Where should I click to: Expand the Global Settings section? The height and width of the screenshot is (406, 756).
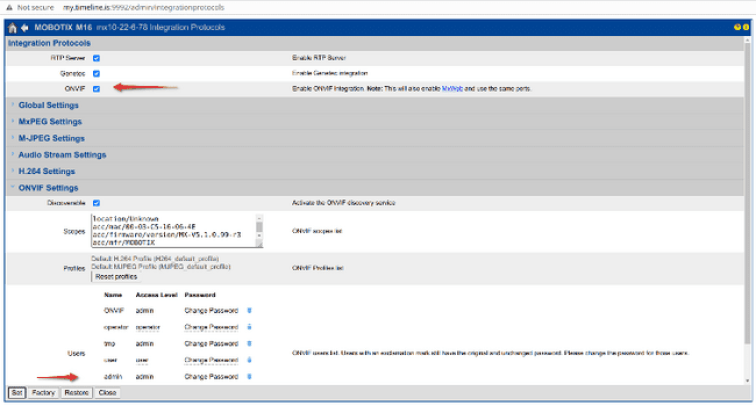[50, 105]
